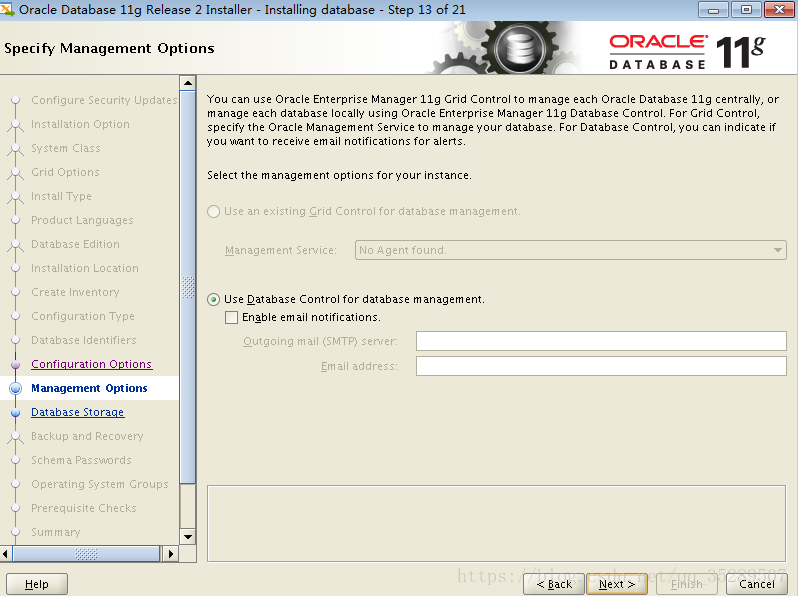Click the Configure Security Updates step
The height and width of the screenshot is (596, 798).
104,100
